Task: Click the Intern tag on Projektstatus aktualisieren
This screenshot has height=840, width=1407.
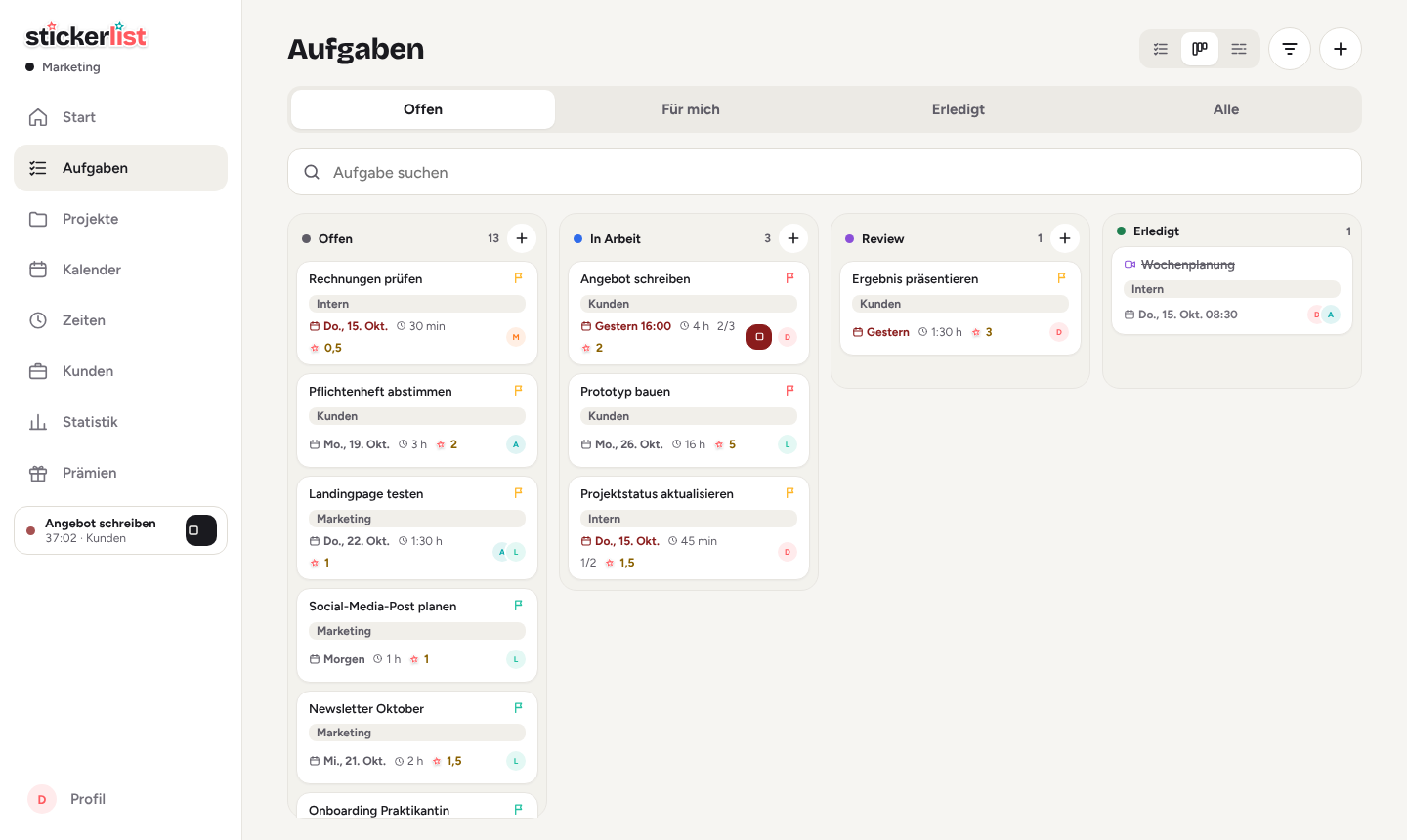Action: [x=689, y=519]
